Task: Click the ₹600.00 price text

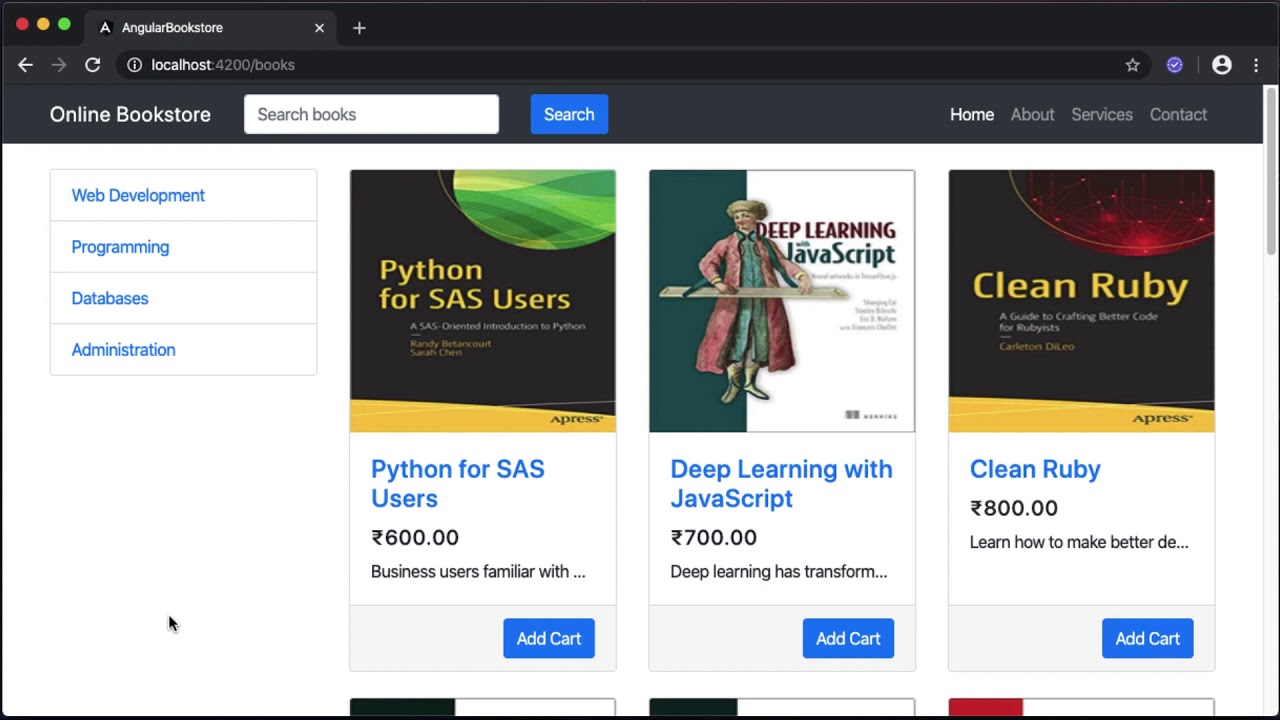Action: [415, 538]
